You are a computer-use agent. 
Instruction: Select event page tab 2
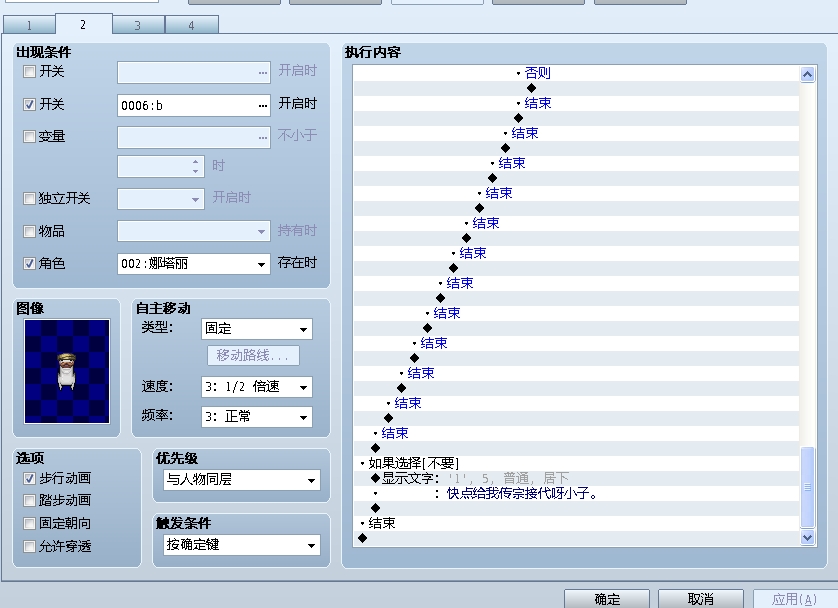[x=83, y=25]
